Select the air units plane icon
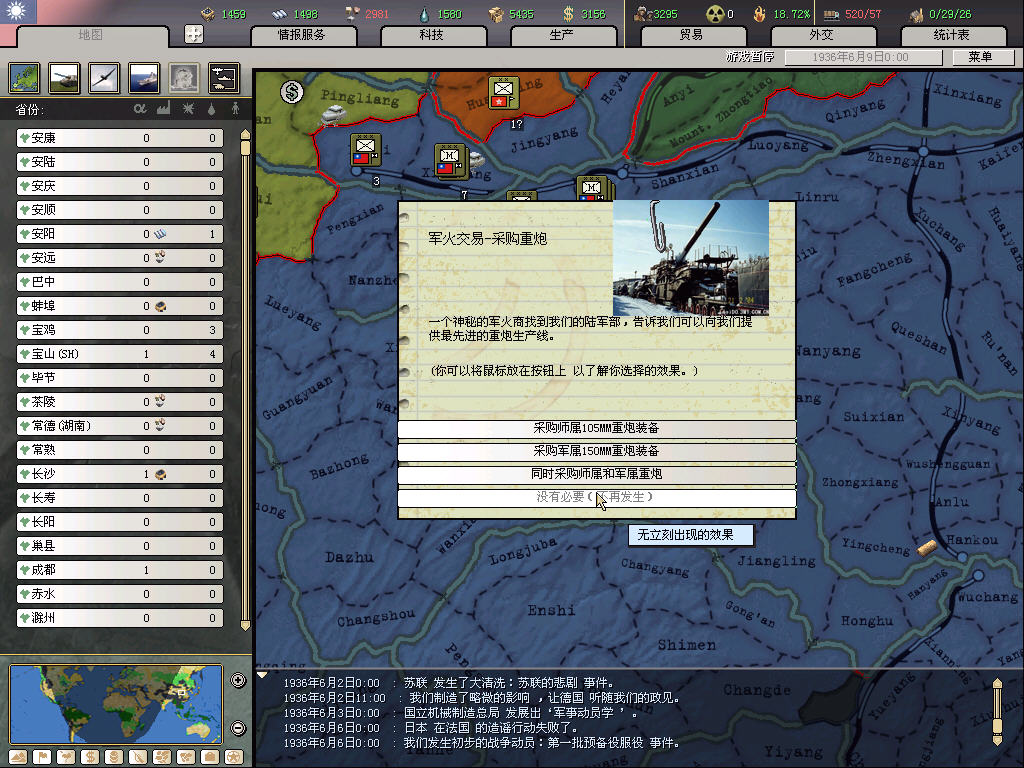1024x768 pixels. (104, 77)
